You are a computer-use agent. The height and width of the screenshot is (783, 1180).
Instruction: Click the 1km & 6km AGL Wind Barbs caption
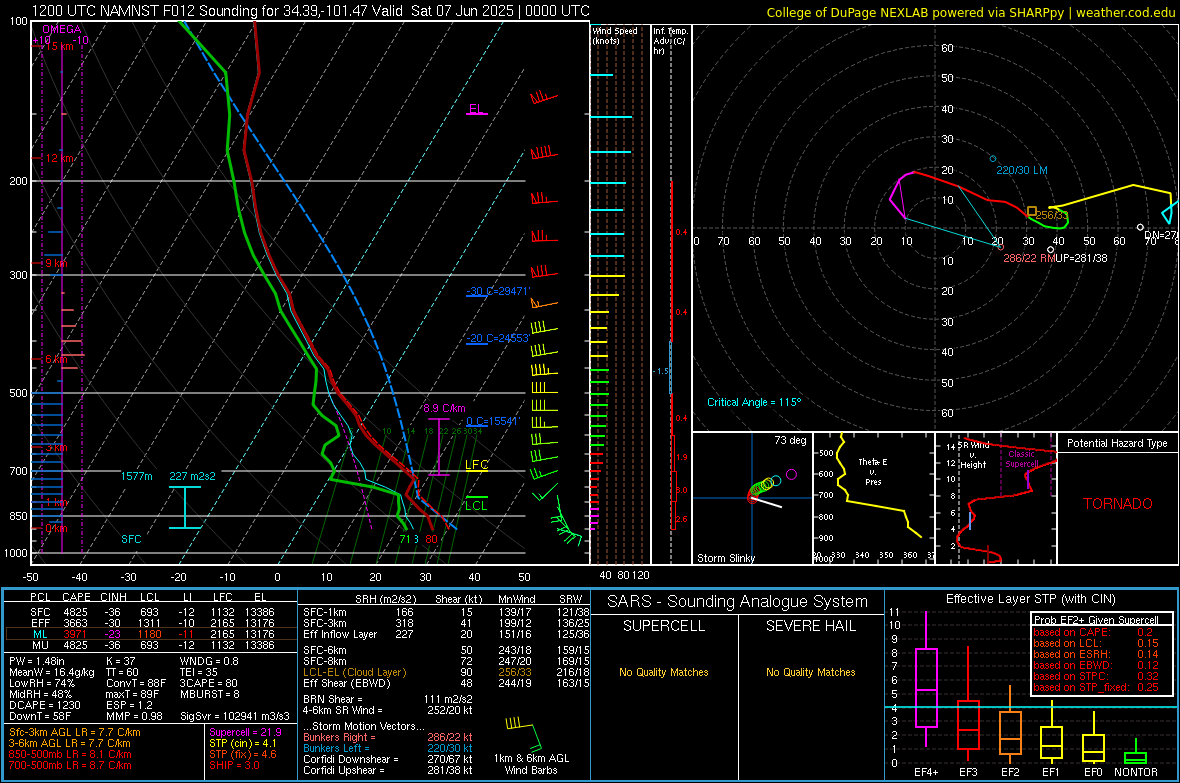(531, 764)
